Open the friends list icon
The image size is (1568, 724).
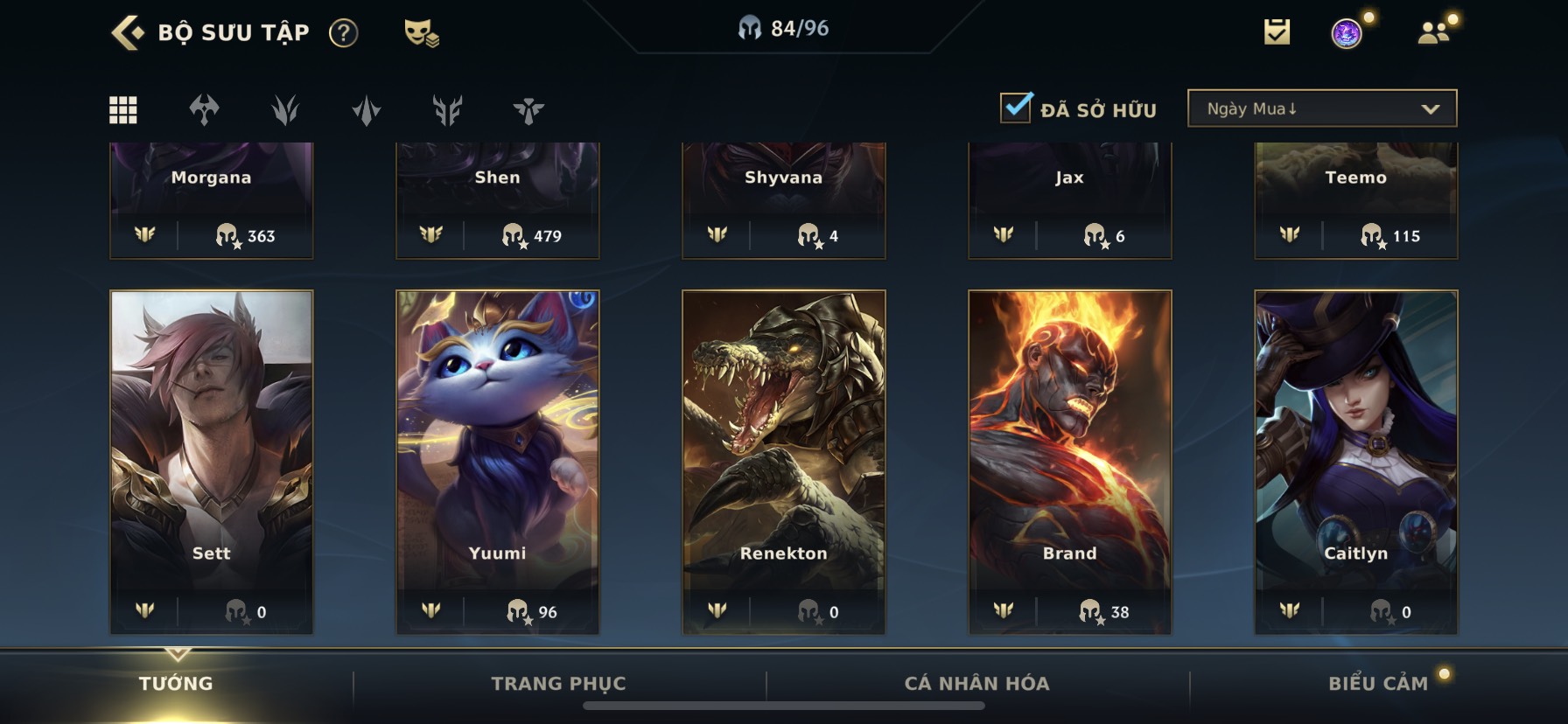1436,31
